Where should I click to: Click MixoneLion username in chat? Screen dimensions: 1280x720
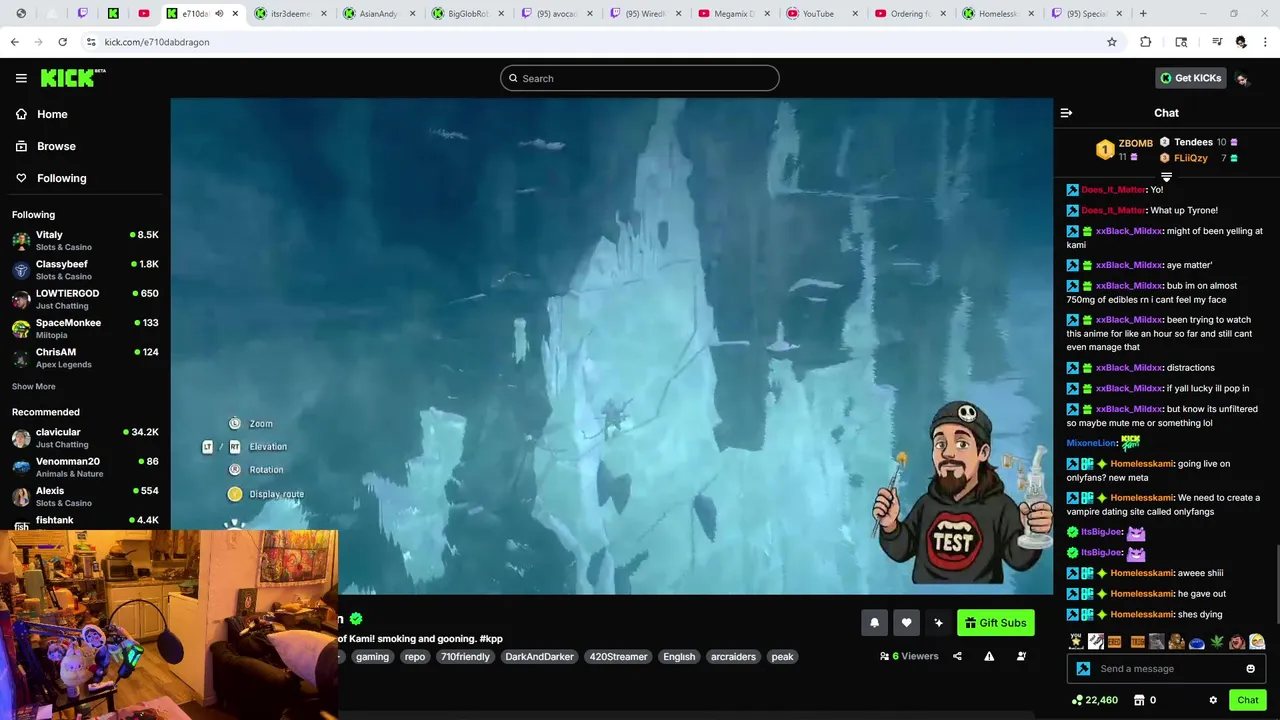(1091, 443)
